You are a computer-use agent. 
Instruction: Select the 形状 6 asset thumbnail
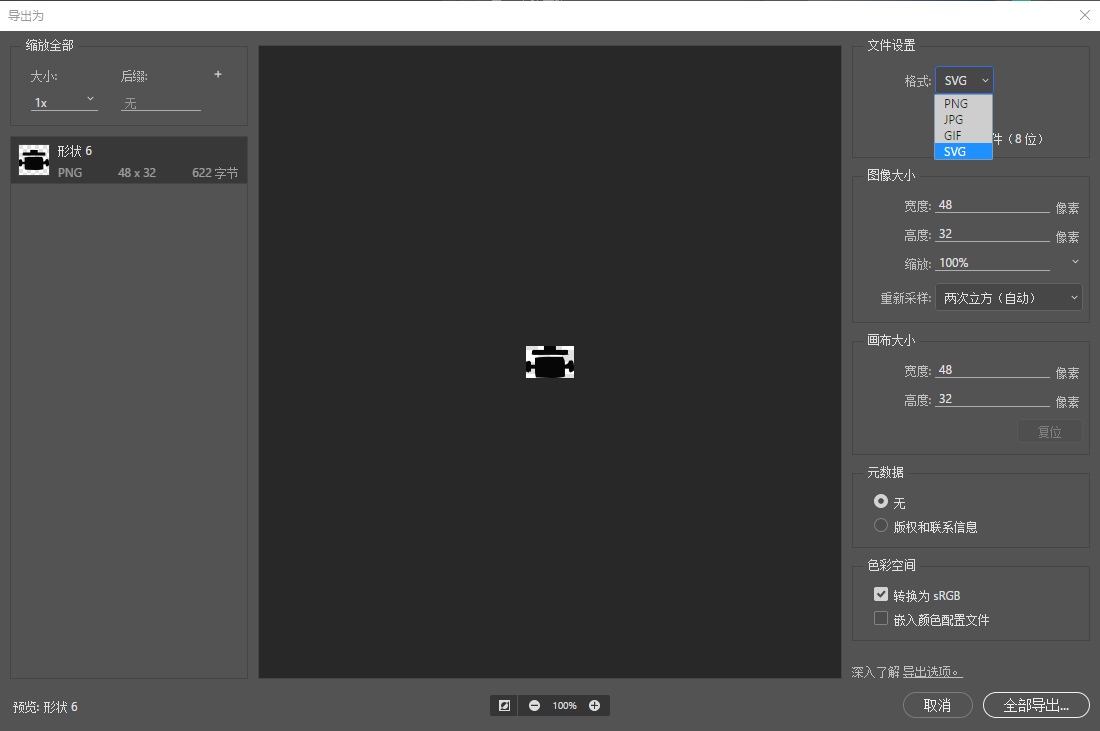[x=34, y=160]
